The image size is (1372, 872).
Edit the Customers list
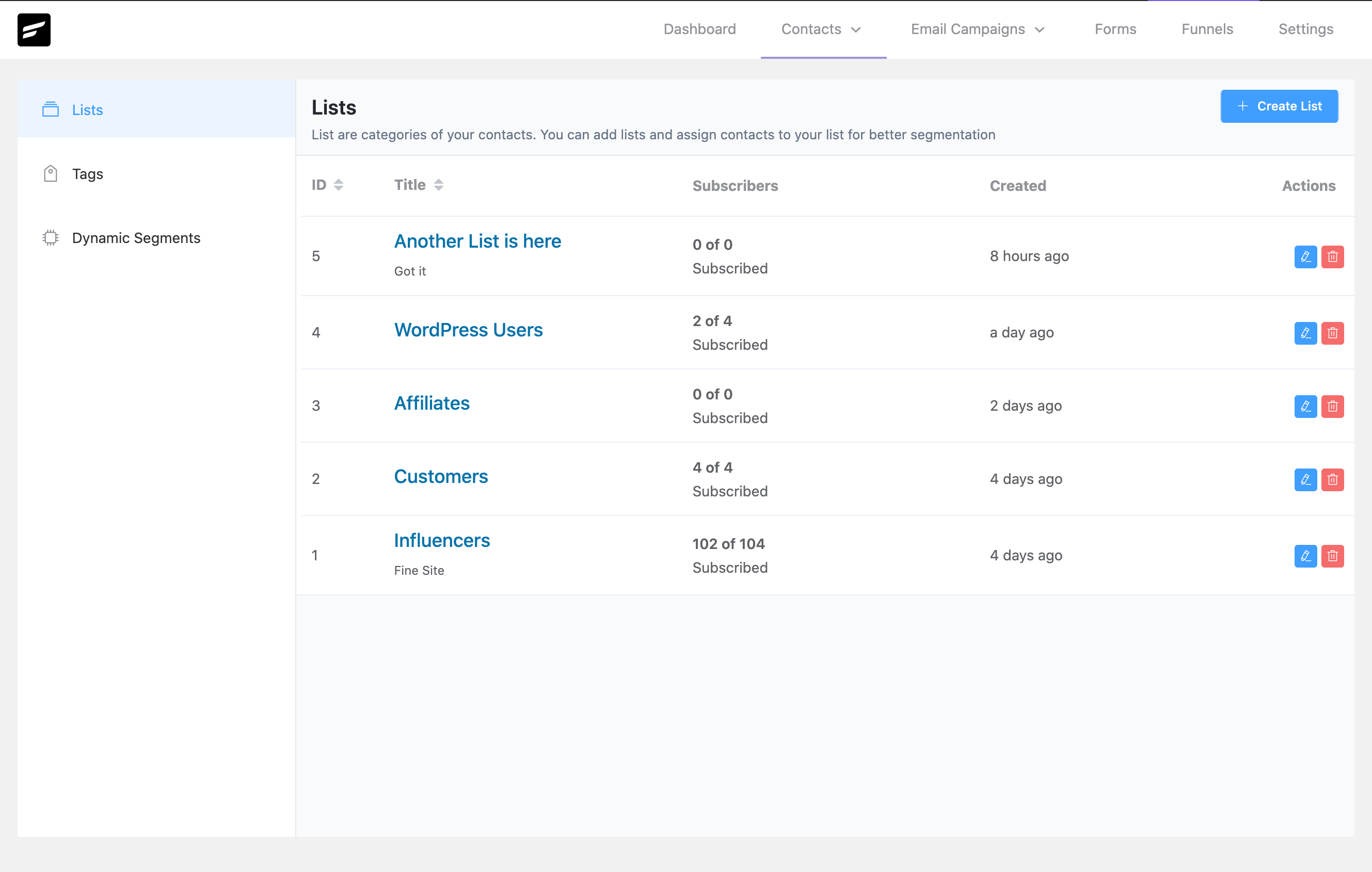(1305, 479)
